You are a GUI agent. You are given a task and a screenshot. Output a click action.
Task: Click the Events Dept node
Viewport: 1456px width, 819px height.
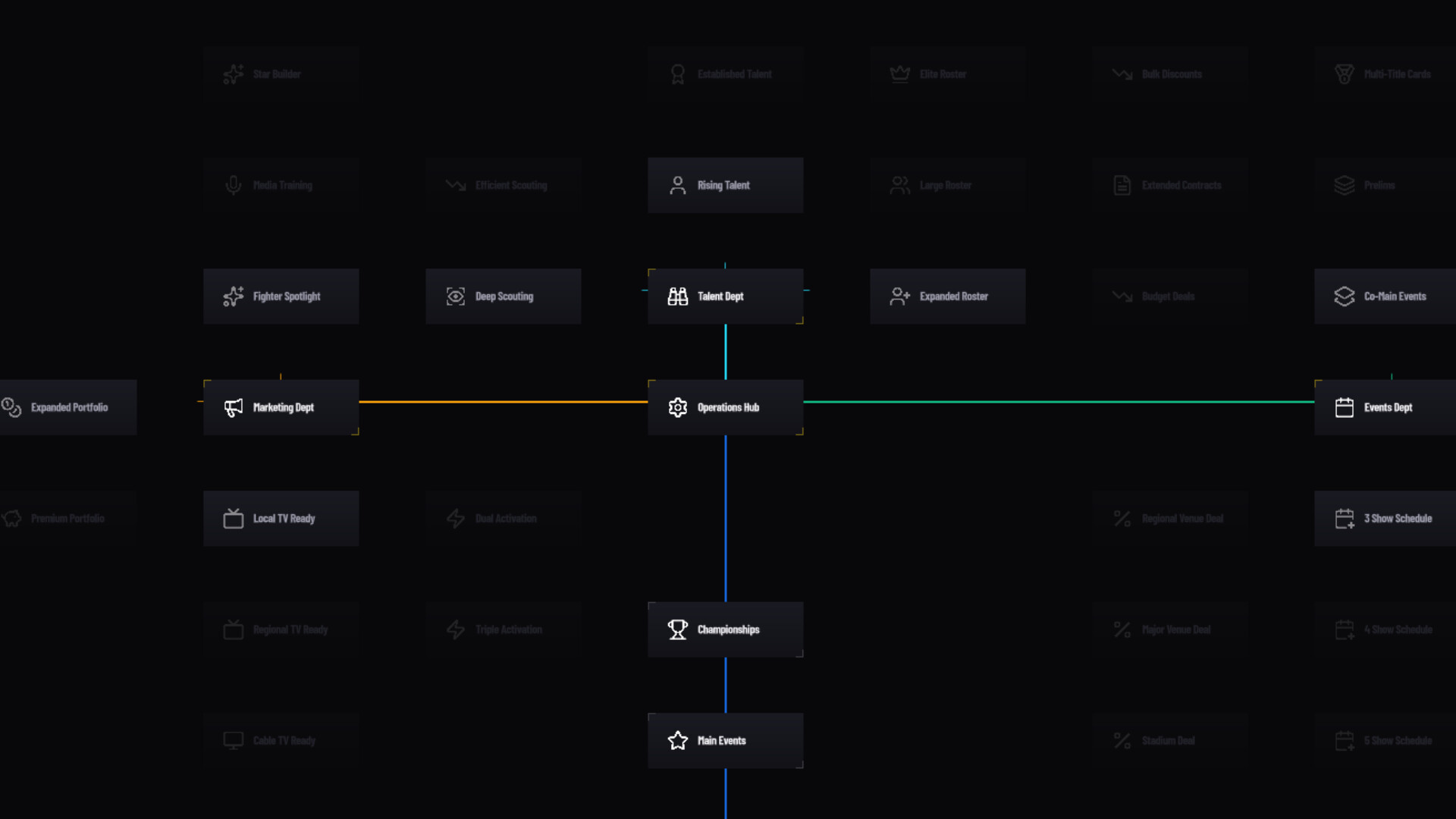coord(1388,407)
